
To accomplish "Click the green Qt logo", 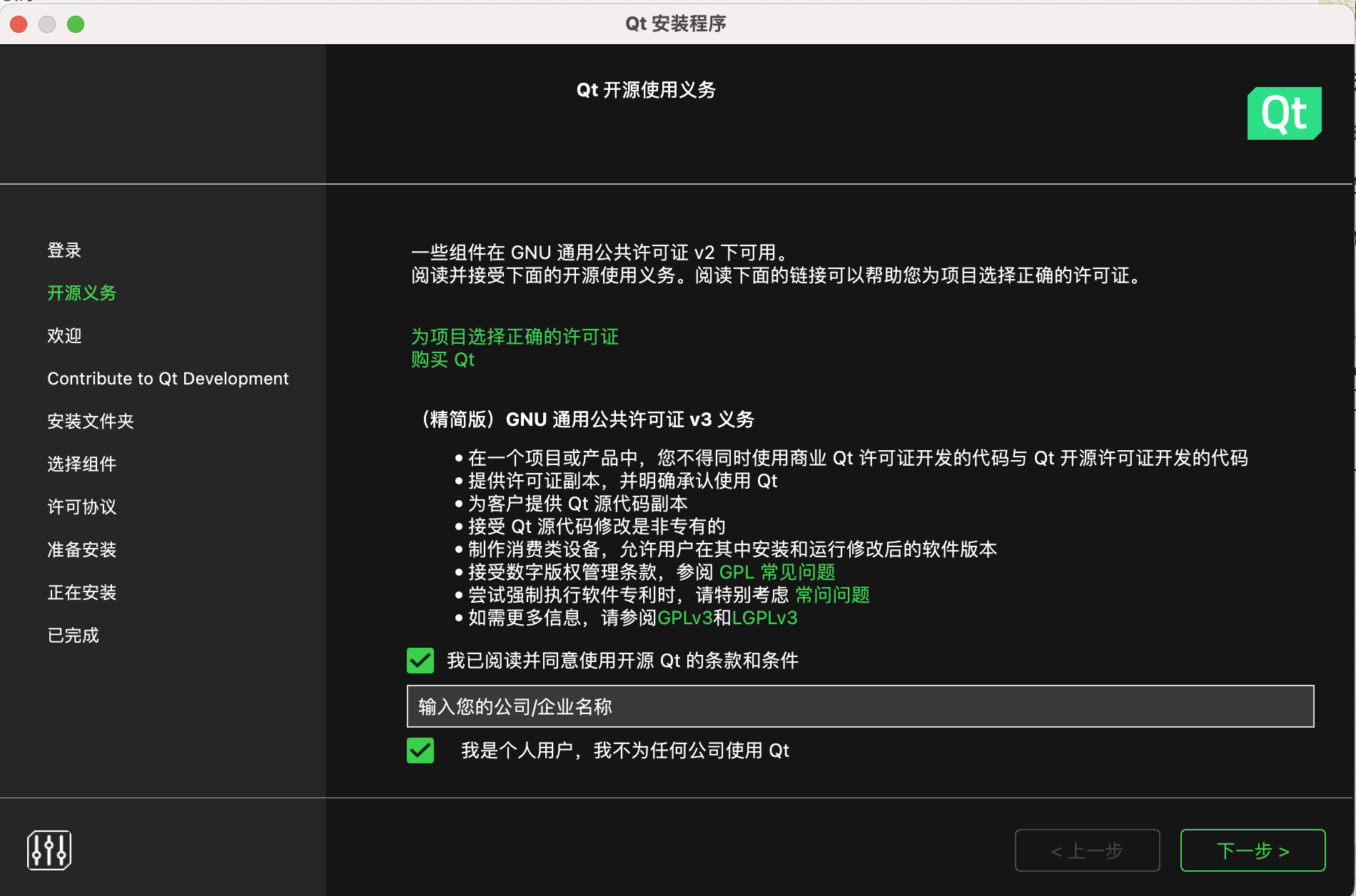I will tap(1284, 113).
